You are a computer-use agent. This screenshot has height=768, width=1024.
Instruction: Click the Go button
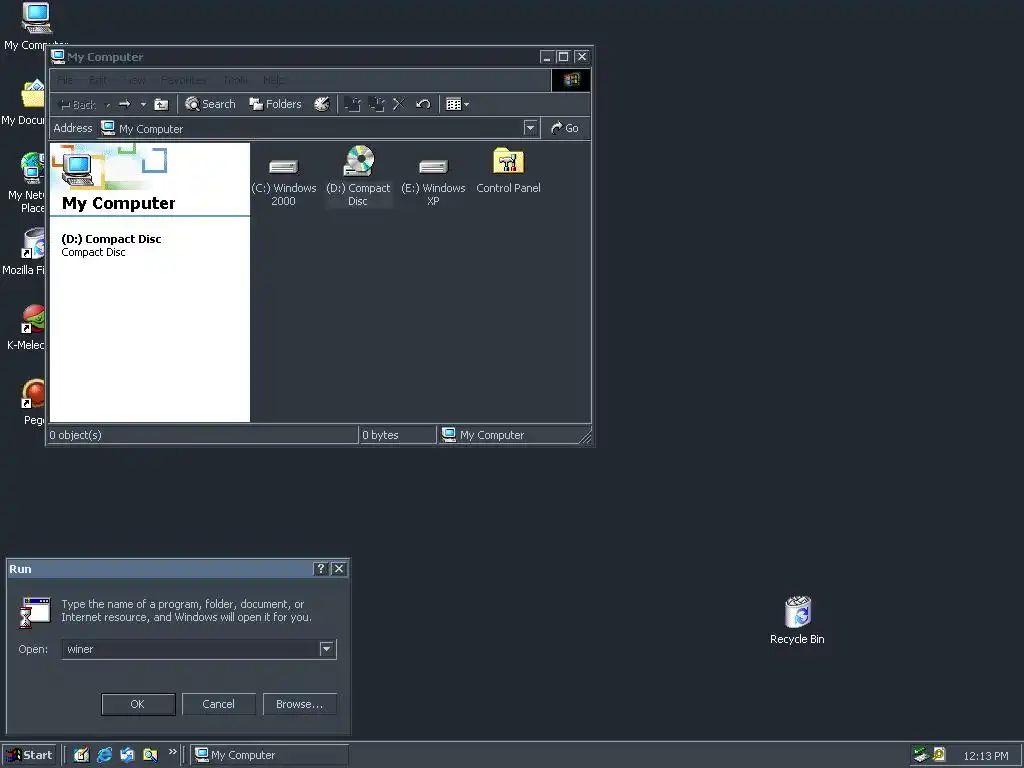point(565,128)
